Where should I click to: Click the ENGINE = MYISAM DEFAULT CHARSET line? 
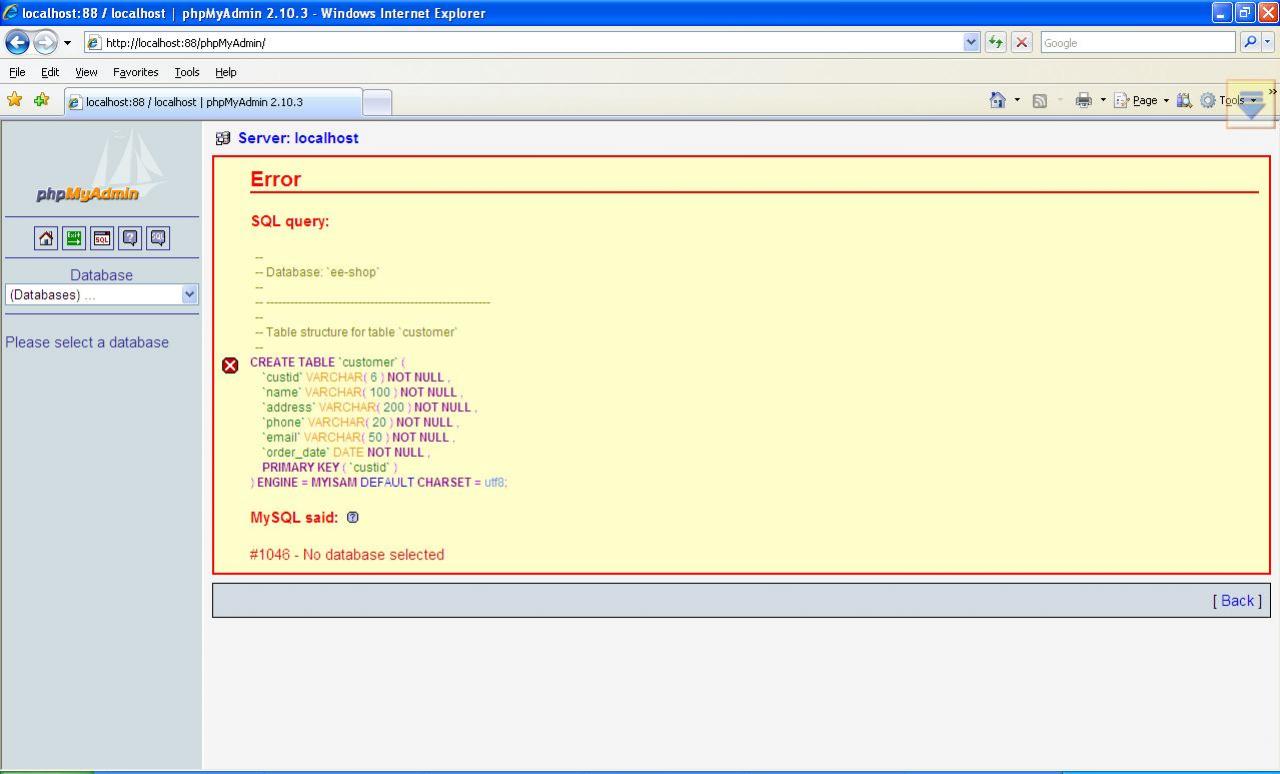point(379,482)
